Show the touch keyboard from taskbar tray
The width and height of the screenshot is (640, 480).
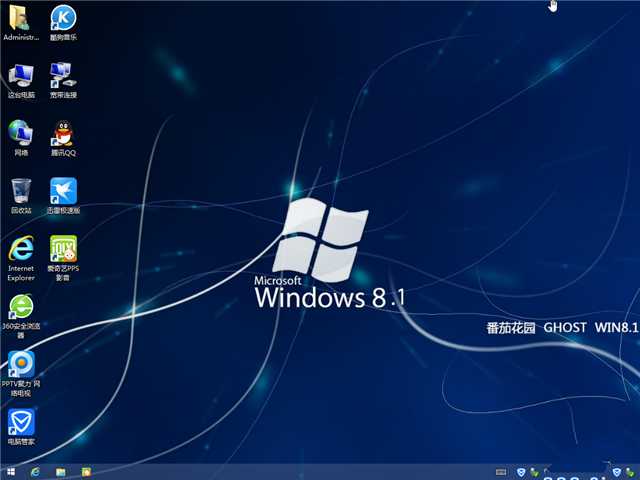coord(501,472)
